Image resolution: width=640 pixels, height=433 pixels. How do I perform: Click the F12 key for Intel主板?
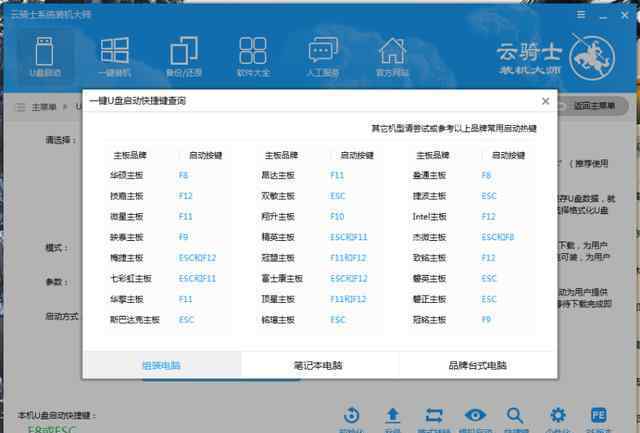(488, 217)
